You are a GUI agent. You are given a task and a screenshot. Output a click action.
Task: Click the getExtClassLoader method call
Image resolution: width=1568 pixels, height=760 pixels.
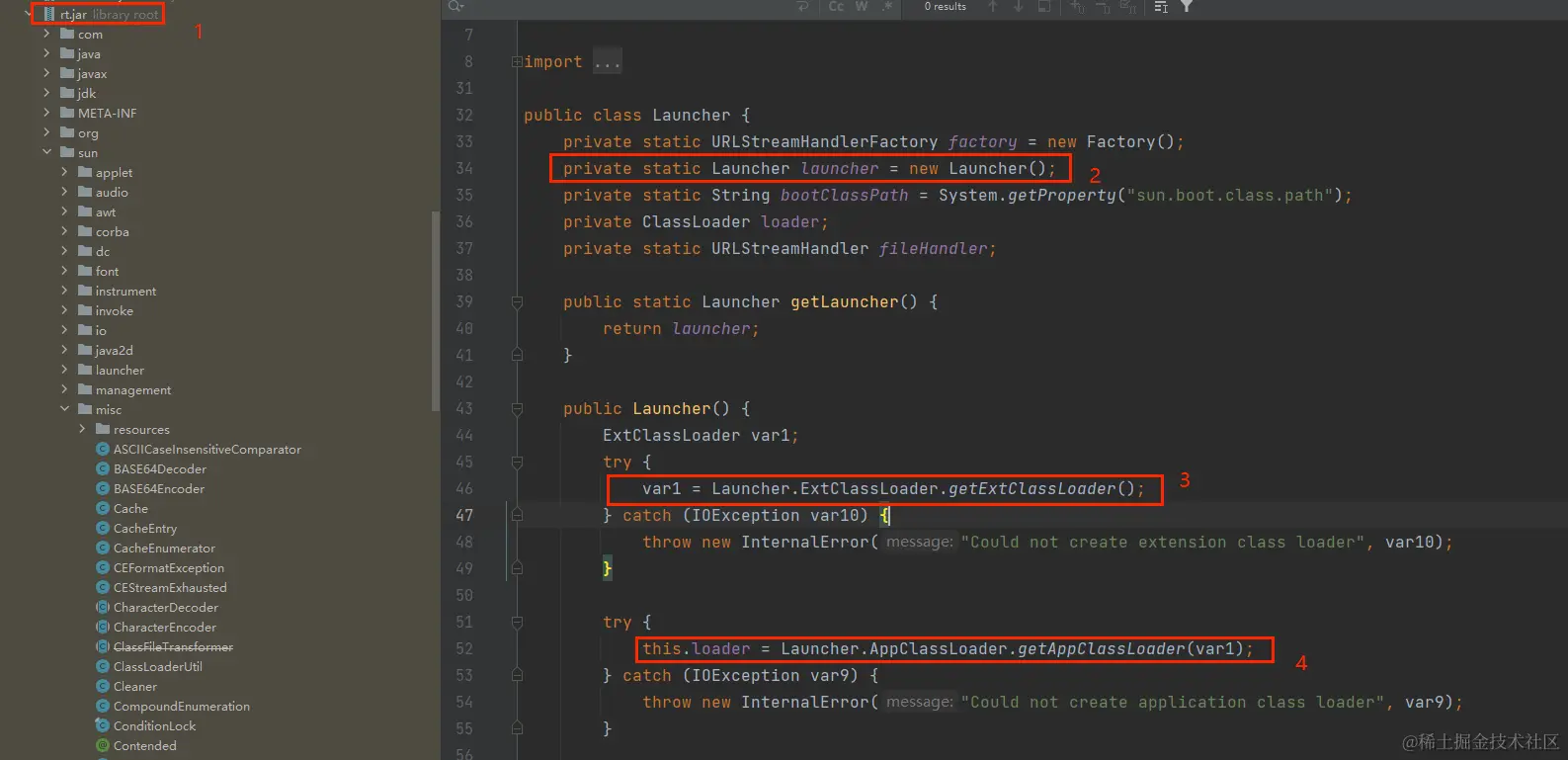(1032, 488)
